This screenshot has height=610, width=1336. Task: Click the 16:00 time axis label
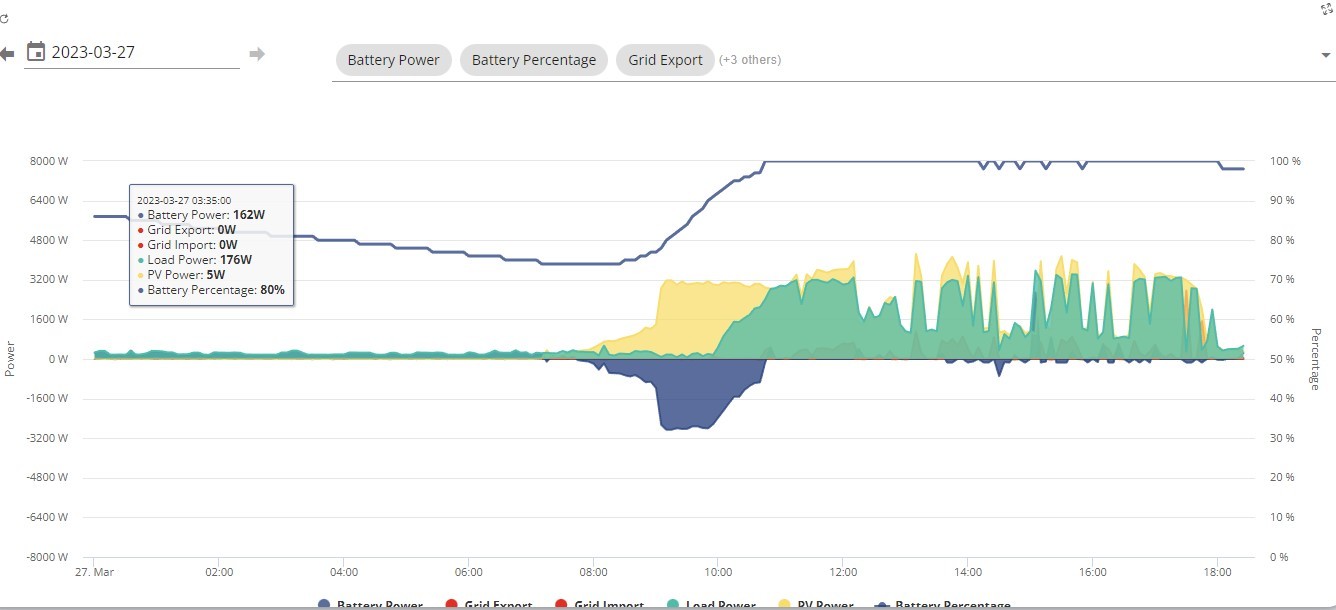(x=1092, y=573)
